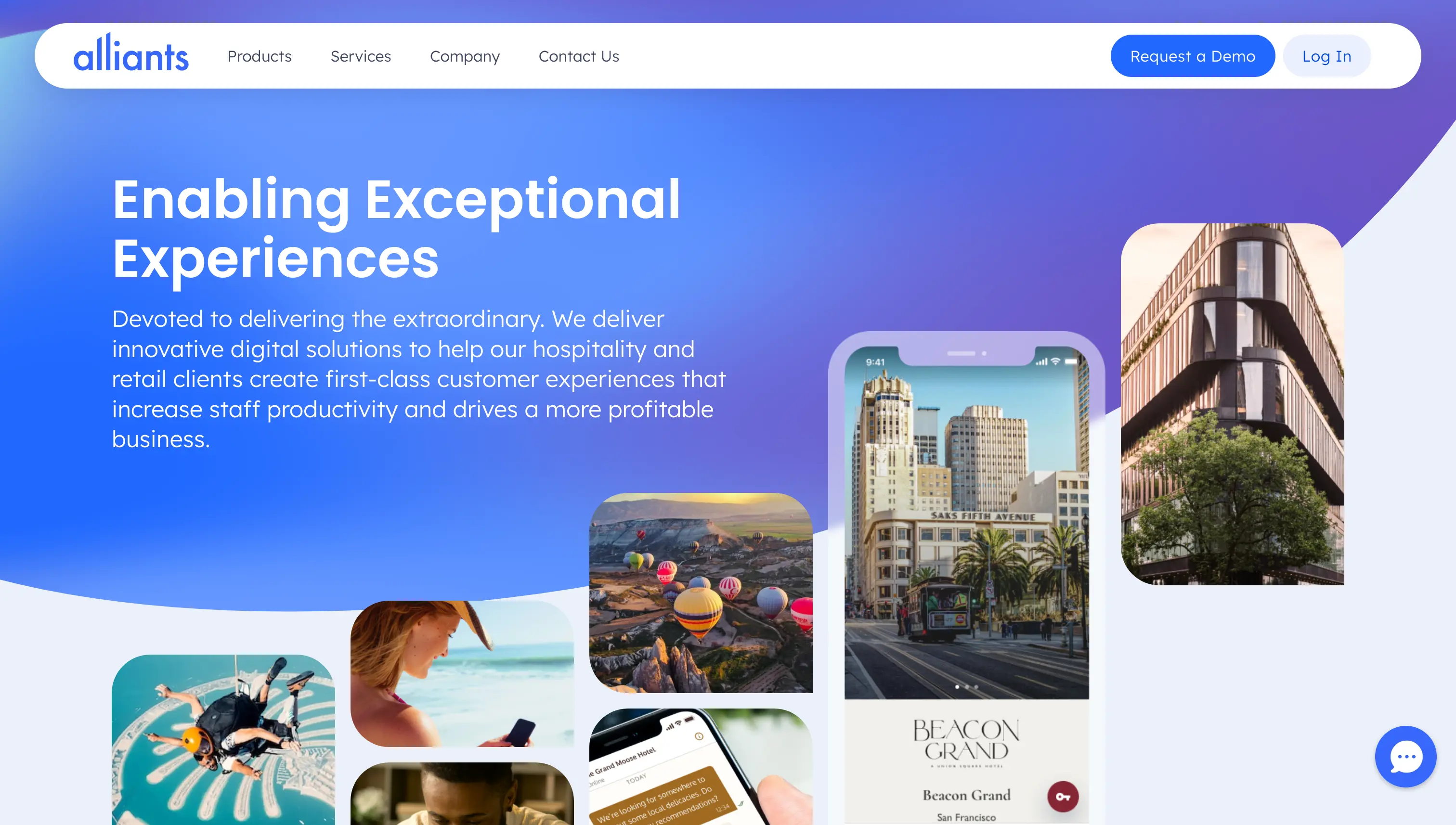This screenshot has height=825, width=1456.
Task: Expand the Services dropdown menu
Action: [360, 55]
